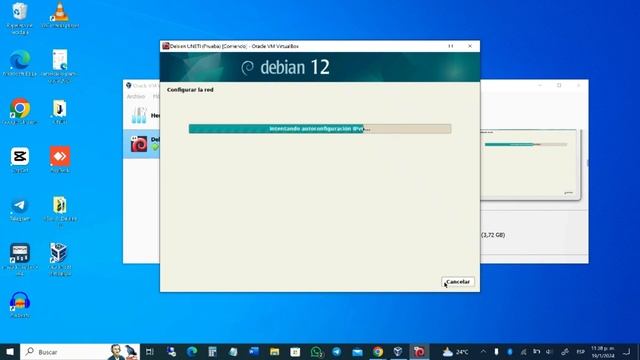The height and width of the screenshot is (360, 640).
Task: Cancel the network autoconfiguration
Action: pyautogui.click(x=458, y=282)
